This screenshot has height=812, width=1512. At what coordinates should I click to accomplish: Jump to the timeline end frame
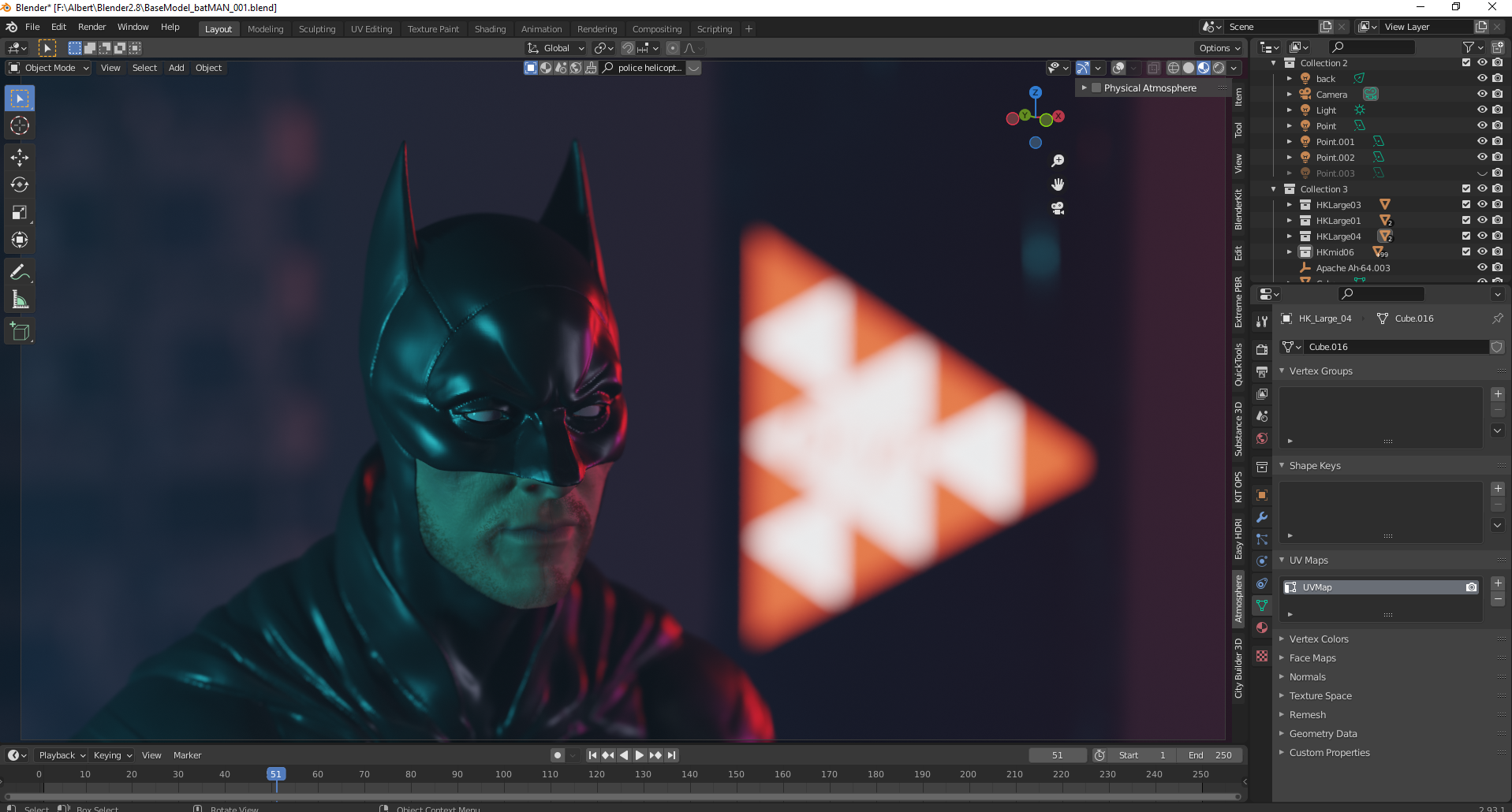click(672, 755)
